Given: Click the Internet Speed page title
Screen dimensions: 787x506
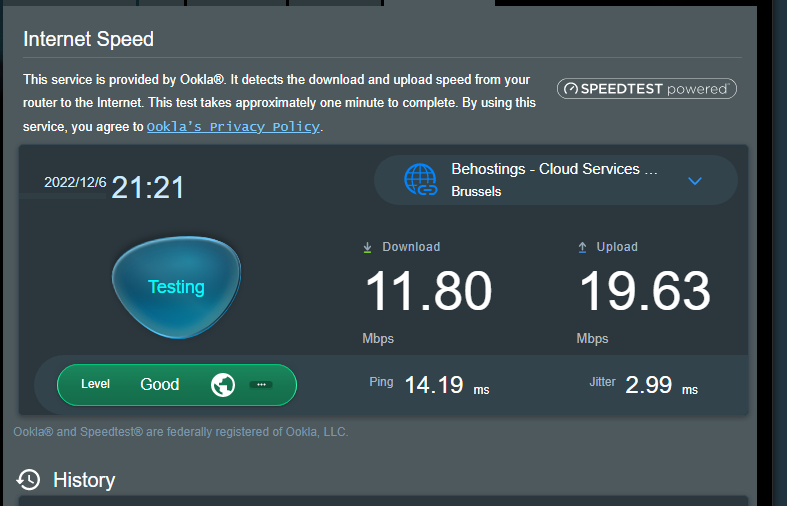Looking at the screenshot, I should [x=89, y=39].
